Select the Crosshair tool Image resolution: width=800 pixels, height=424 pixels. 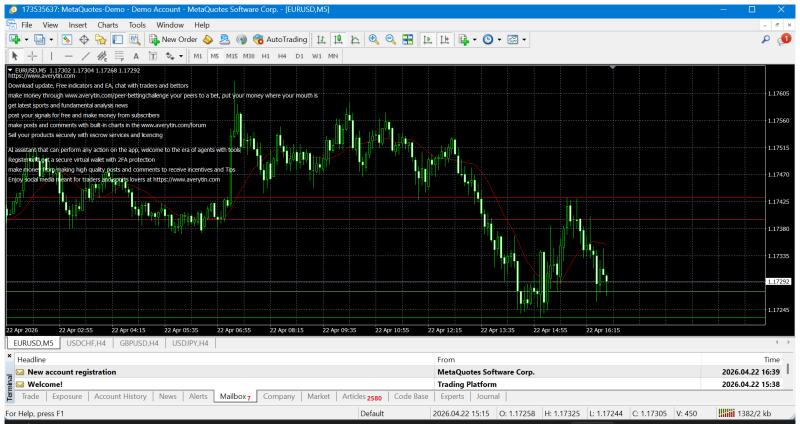[x=32, y=56]
